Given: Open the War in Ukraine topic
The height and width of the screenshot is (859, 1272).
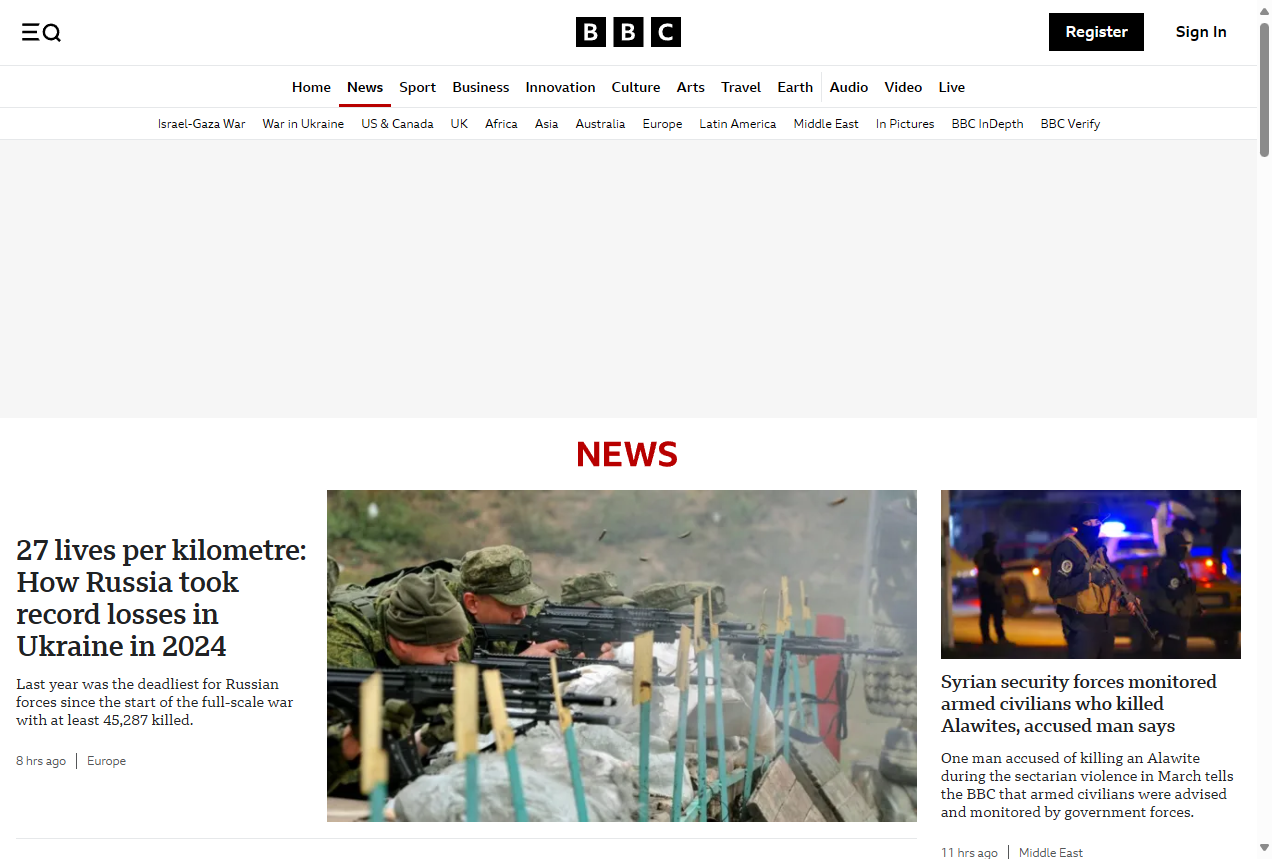Looking at the screenshot, I should coord(303,123).
